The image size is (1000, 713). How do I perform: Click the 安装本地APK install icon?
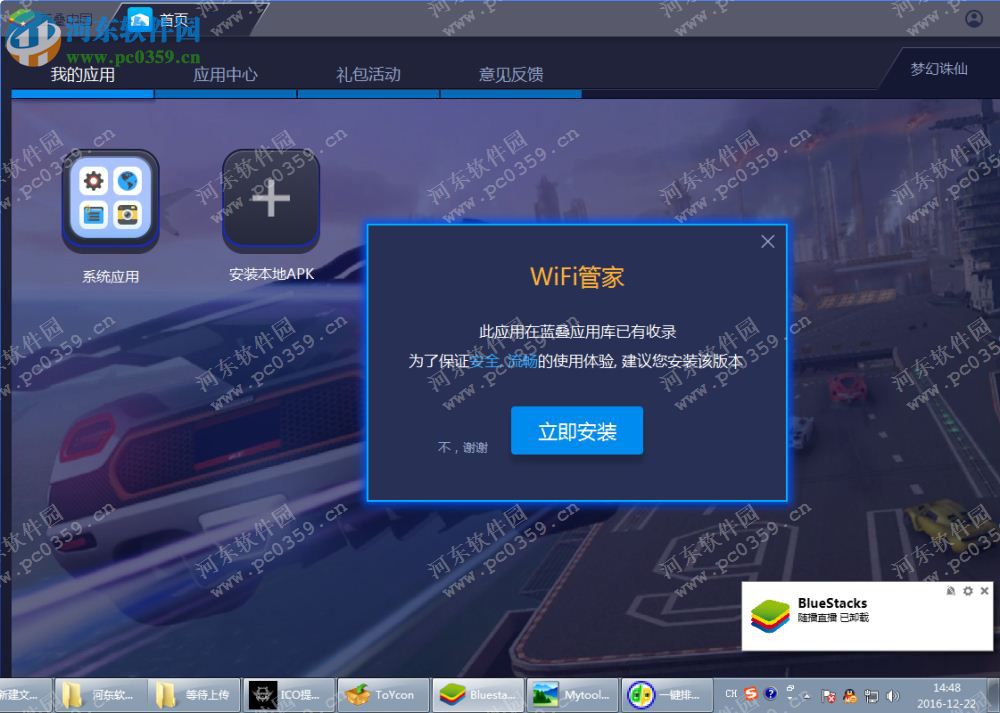point(269,197)
